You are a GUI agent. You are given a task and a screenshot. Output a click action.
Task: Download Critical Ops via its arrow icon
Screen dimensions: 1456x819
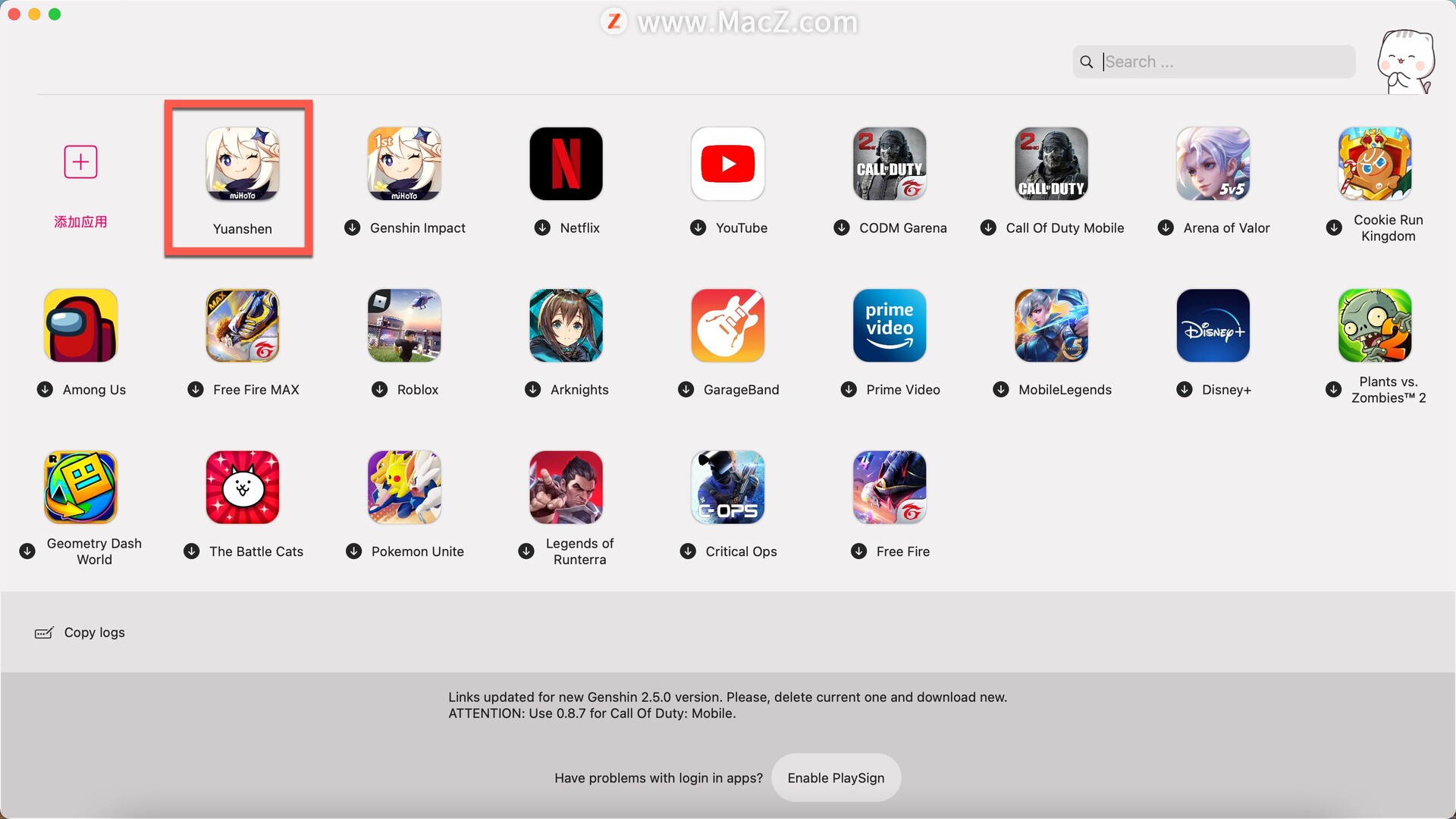click(x=688, y=551)
